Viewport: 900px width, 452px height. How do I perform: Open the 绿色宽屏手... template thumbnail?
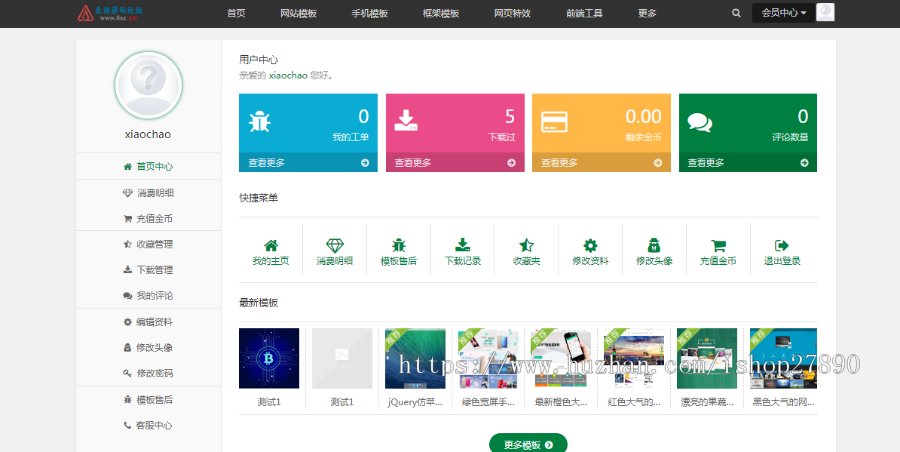click(488, 358)
